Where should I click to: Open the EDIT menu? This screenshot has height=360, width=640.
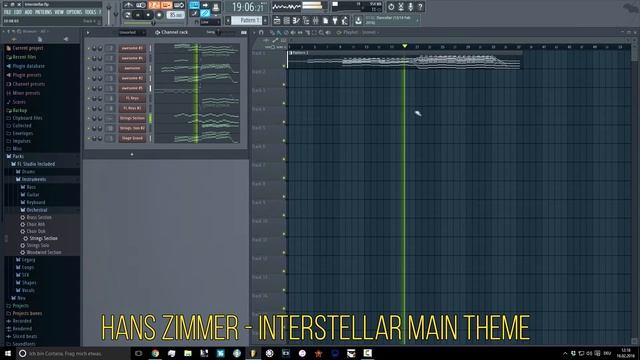pos(18,12)
